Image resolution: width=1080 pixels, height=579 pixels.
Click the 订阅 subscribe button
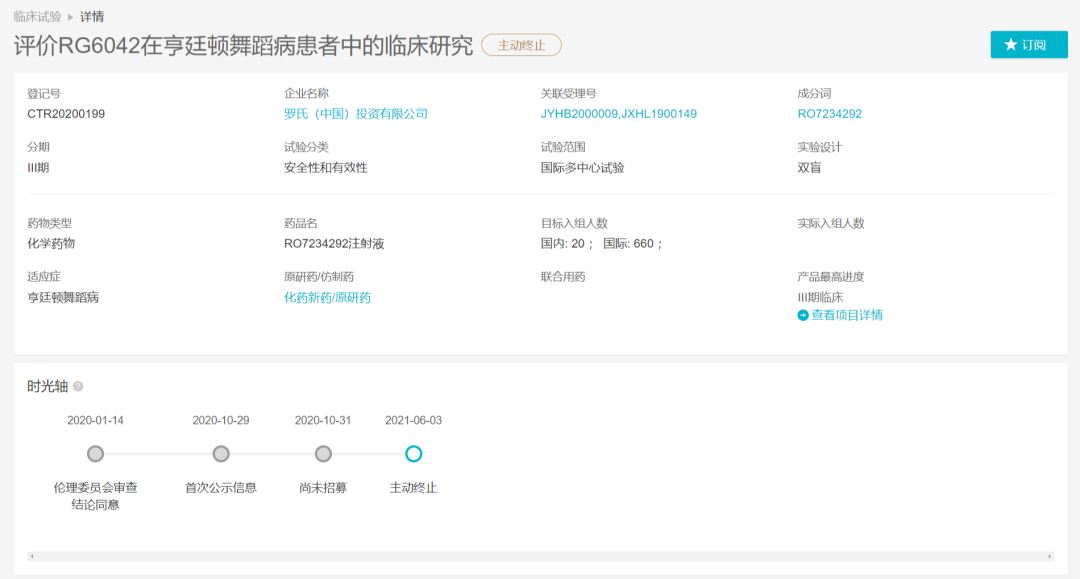pos(1029,45)
